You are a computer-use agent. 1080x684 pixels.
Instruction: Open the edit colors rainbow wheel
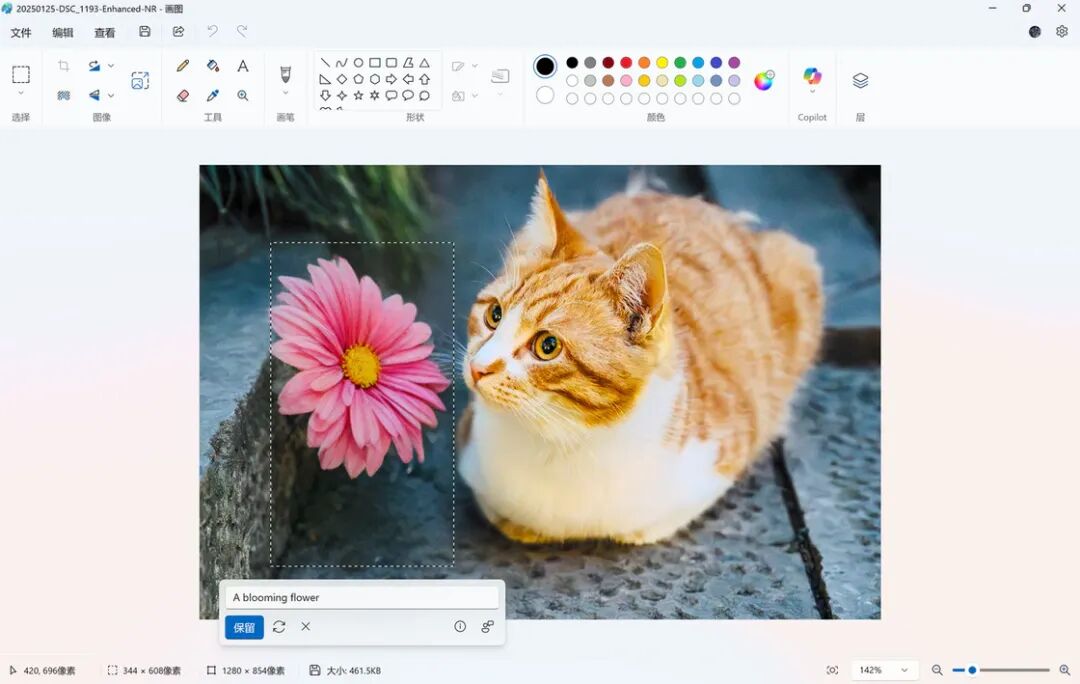coord(764,81)
